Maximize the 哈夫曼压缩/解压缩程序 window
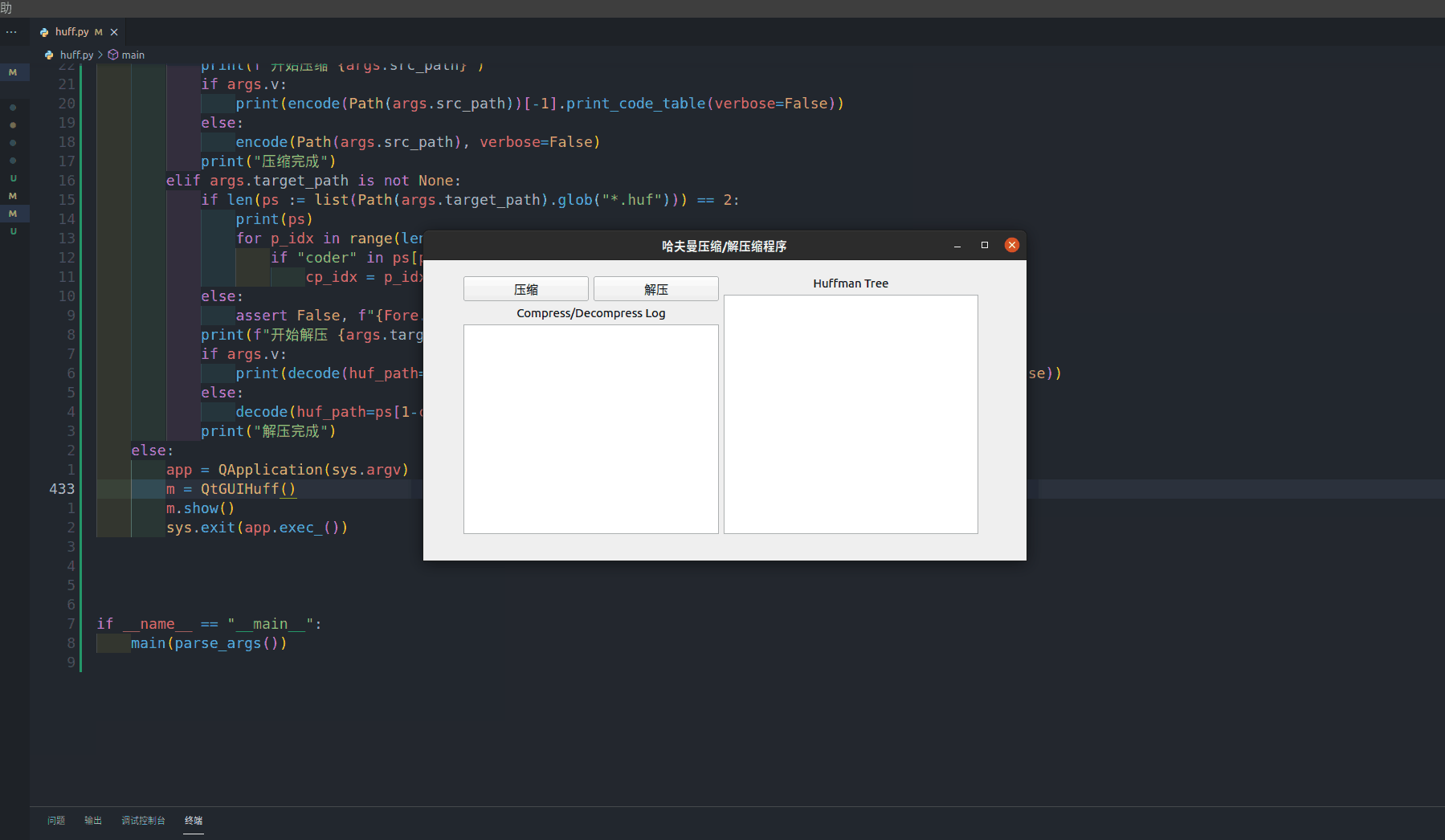This screenshot has width=1445, height=840. click(985, 246)
